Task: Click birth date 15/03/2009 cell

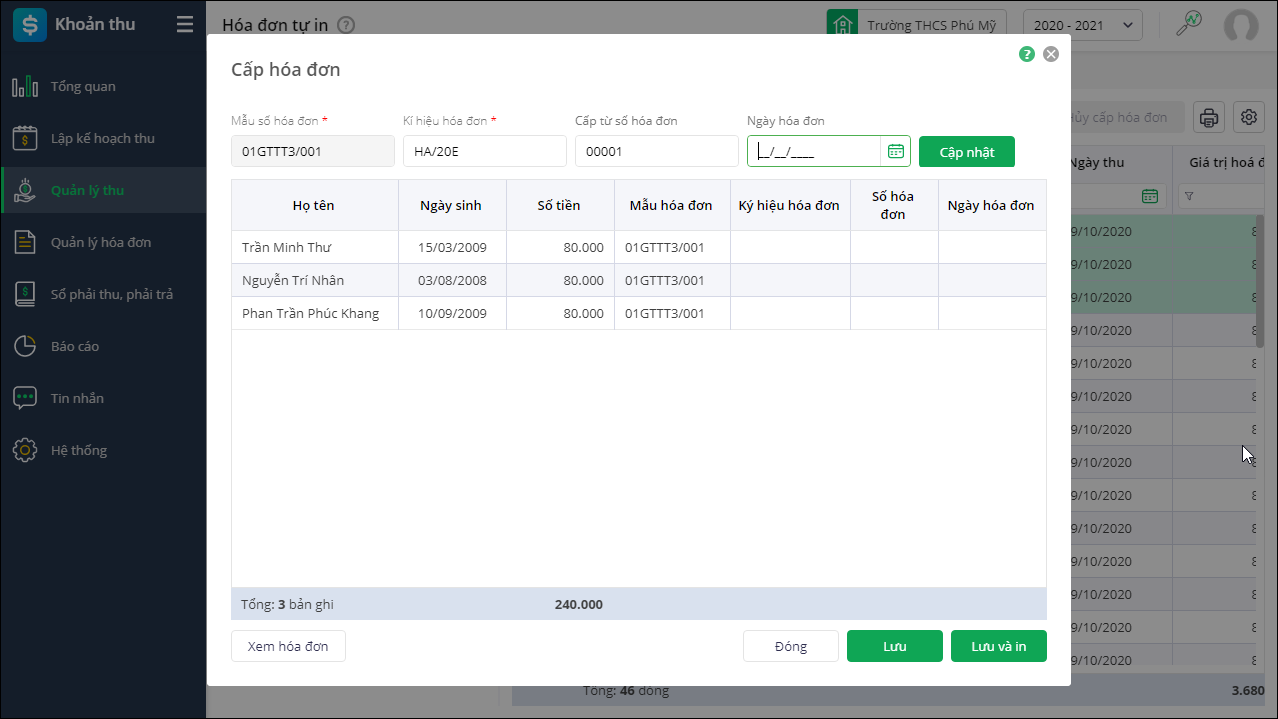Action: click(452, 247)
